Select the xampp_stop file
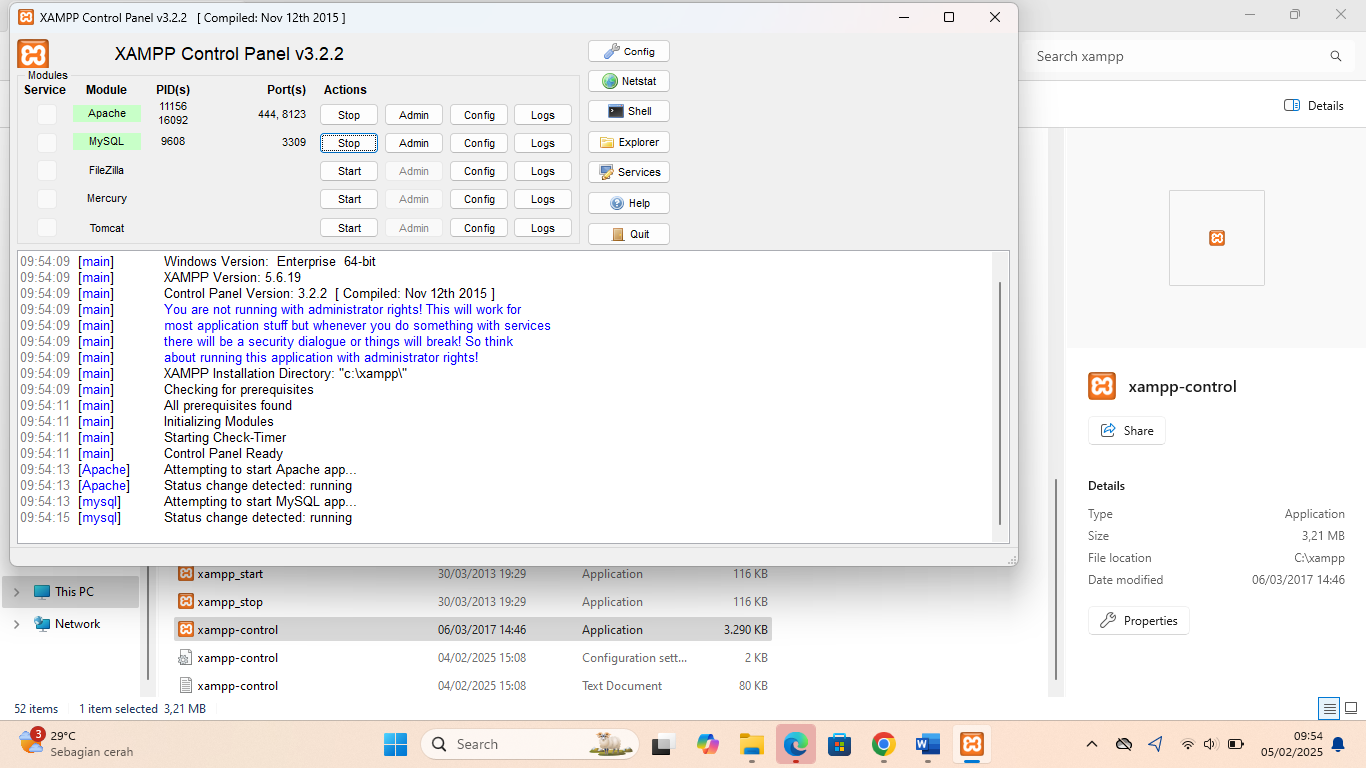1366x768 pixels. click(x=473, y=602)
